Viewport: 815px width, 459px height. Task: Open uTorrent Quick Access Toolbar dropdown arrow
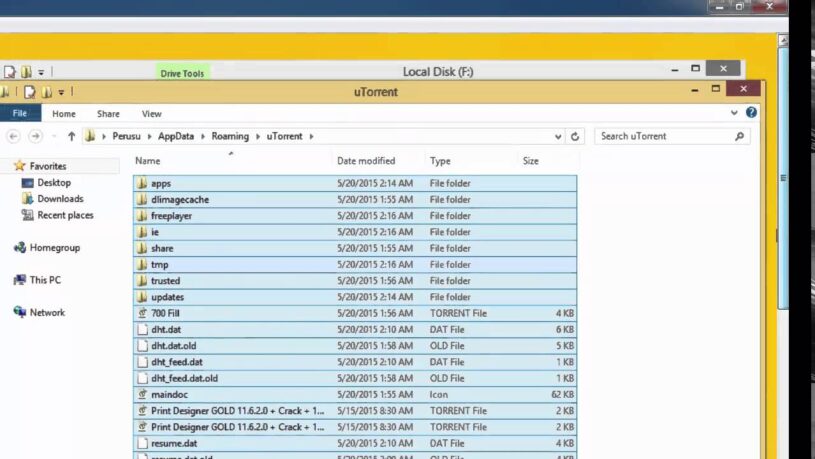(x=61, y=93)
